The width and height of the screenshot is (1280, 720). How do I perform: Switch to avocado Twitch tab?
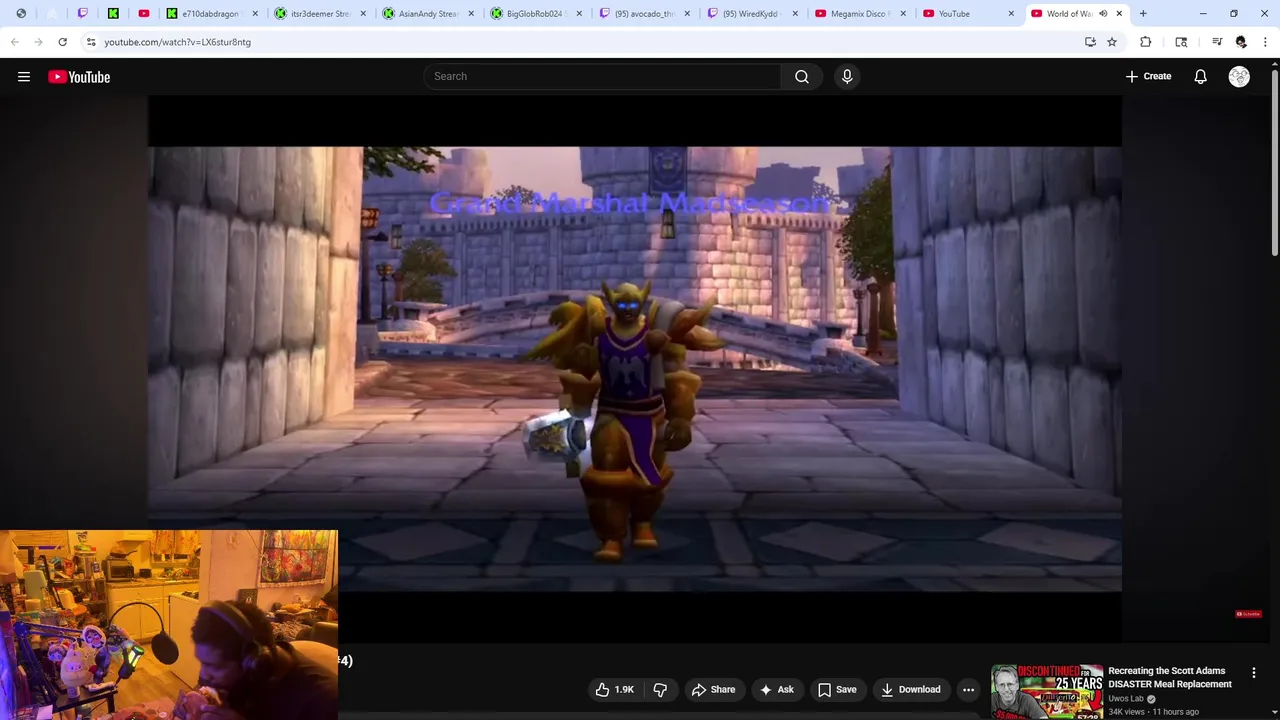(643, 14)
